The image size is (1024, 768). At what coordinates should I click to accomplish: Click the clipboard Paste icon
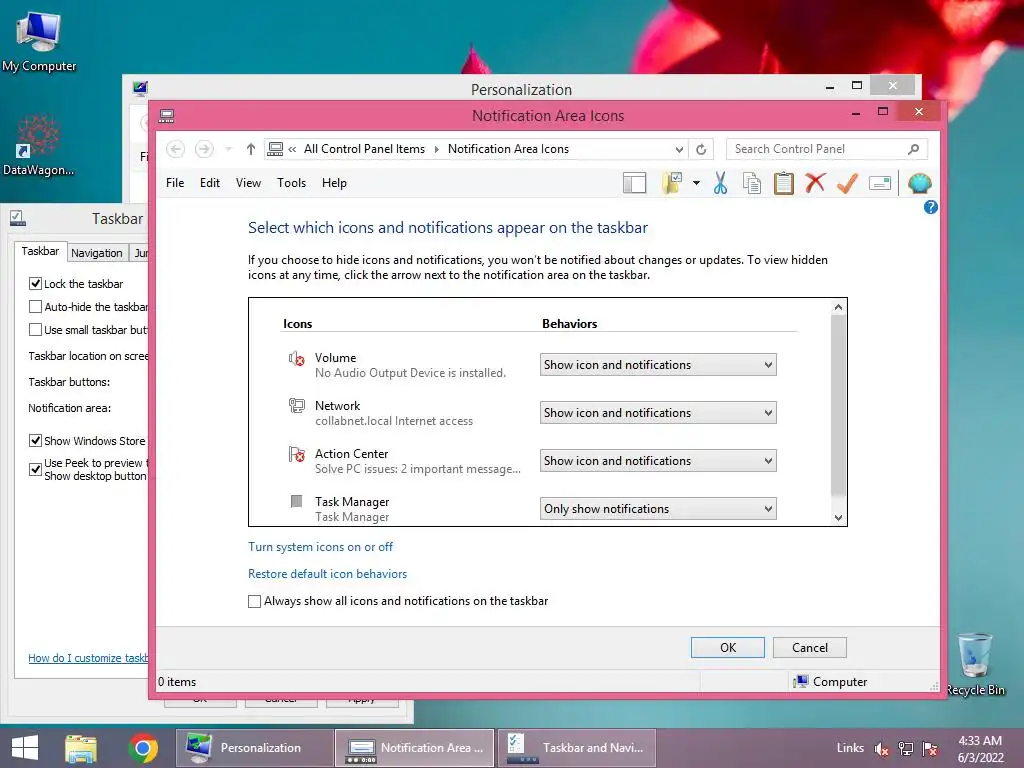[784, 184]
